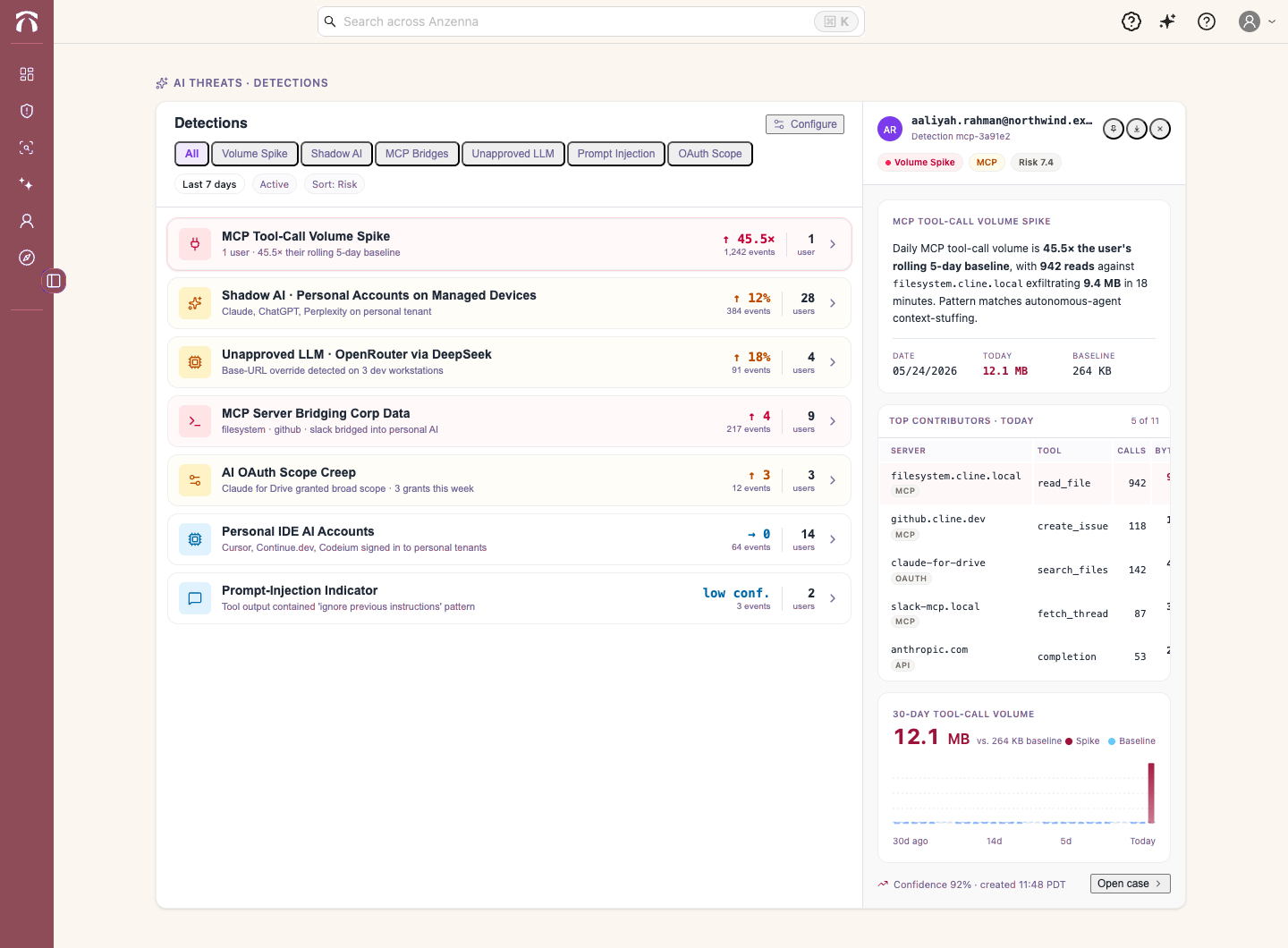Image resolution: width=1288 pixels, height=948 pixels.
Task: Close the detection detail panel
Action: click(1160, 129)
